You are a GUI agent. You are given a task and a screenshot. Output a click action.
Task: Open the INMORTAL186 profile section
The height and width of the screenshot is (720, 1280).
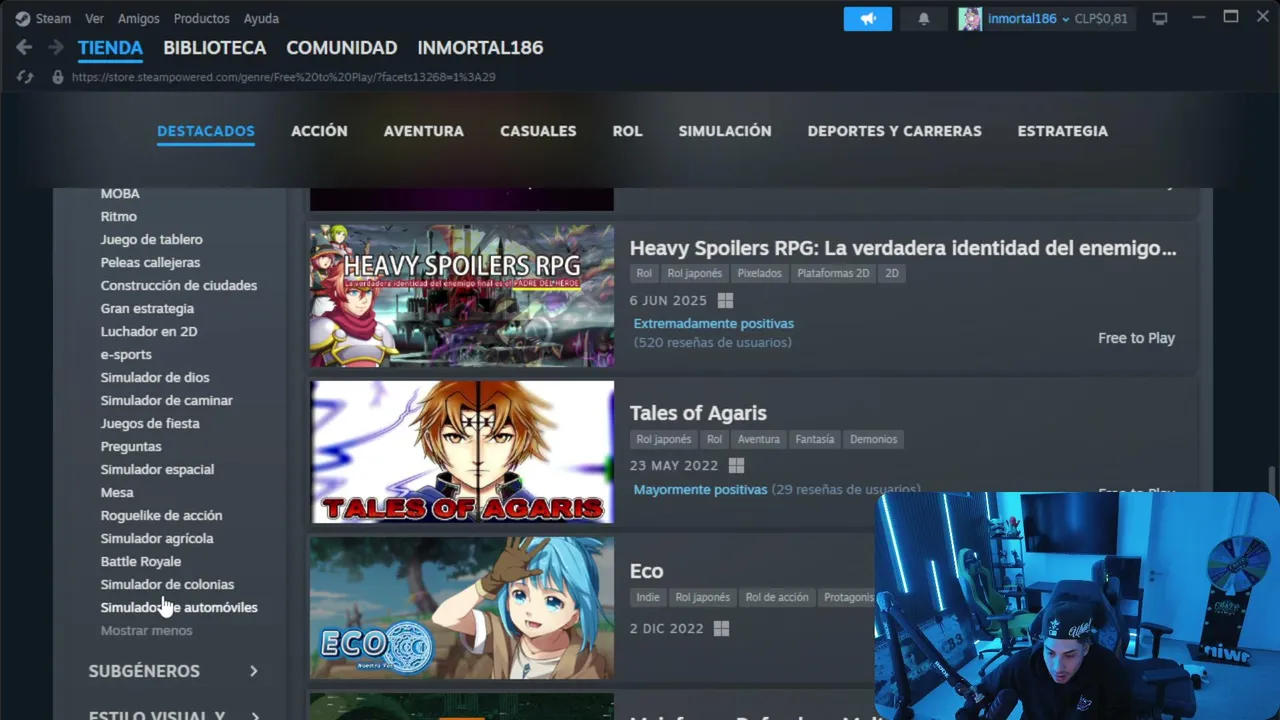coord(480,48)
